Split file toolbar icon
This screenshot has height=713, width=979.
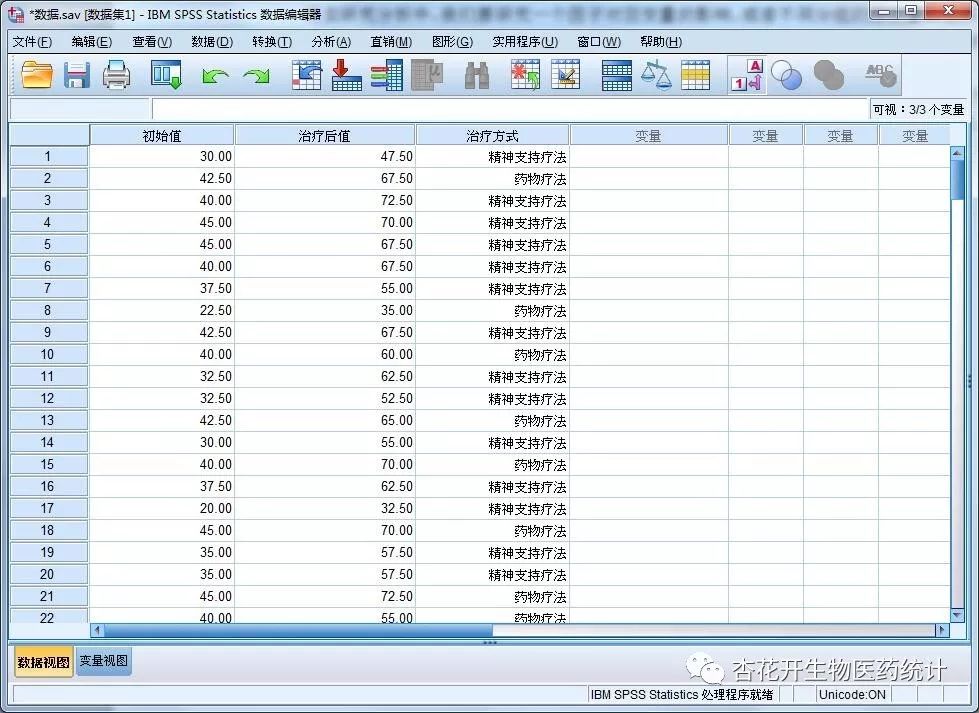tap(616, 76)
